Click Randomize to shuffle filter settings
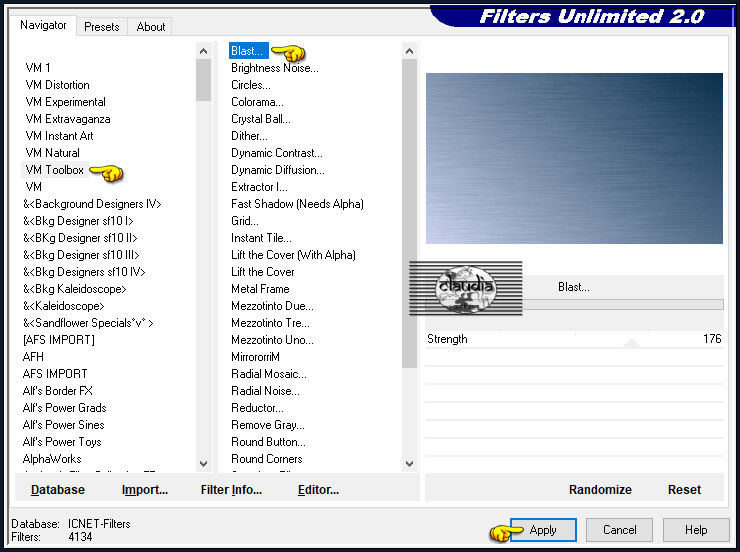Viewport: 740px width, 552px height. click(x=600, y=490)
